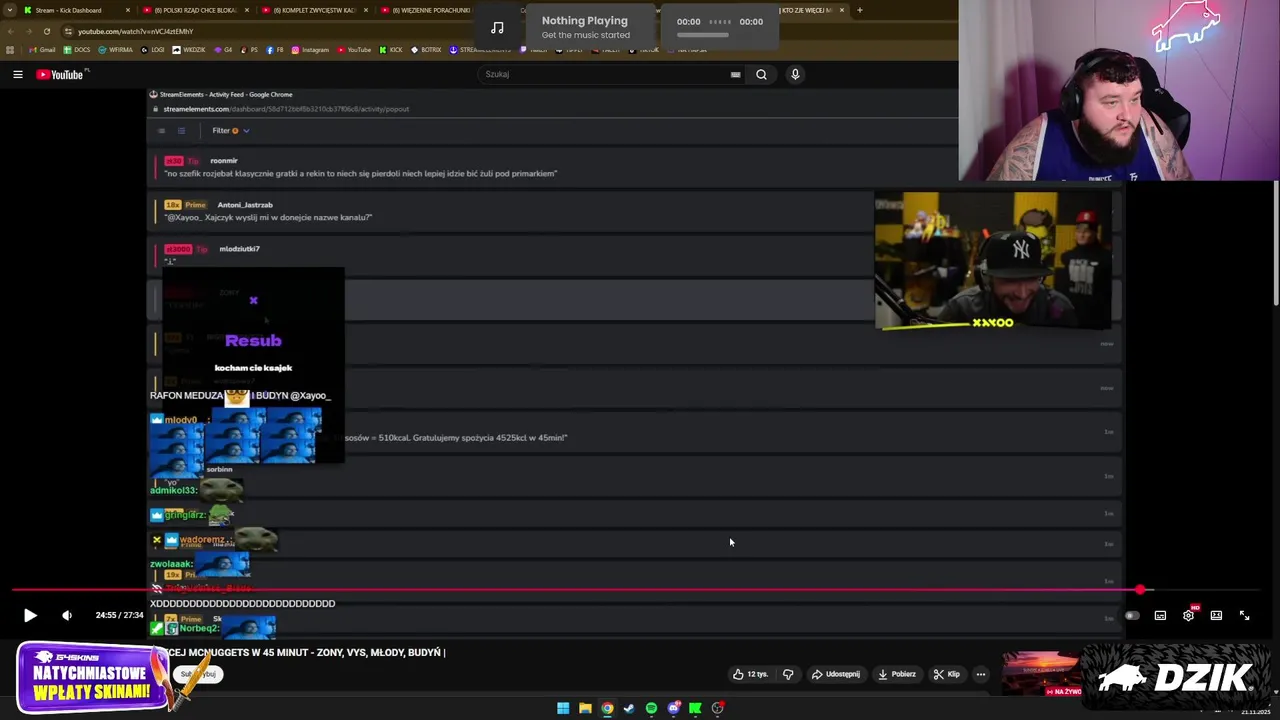Open the Gmail bookmark

pos(41,50)
